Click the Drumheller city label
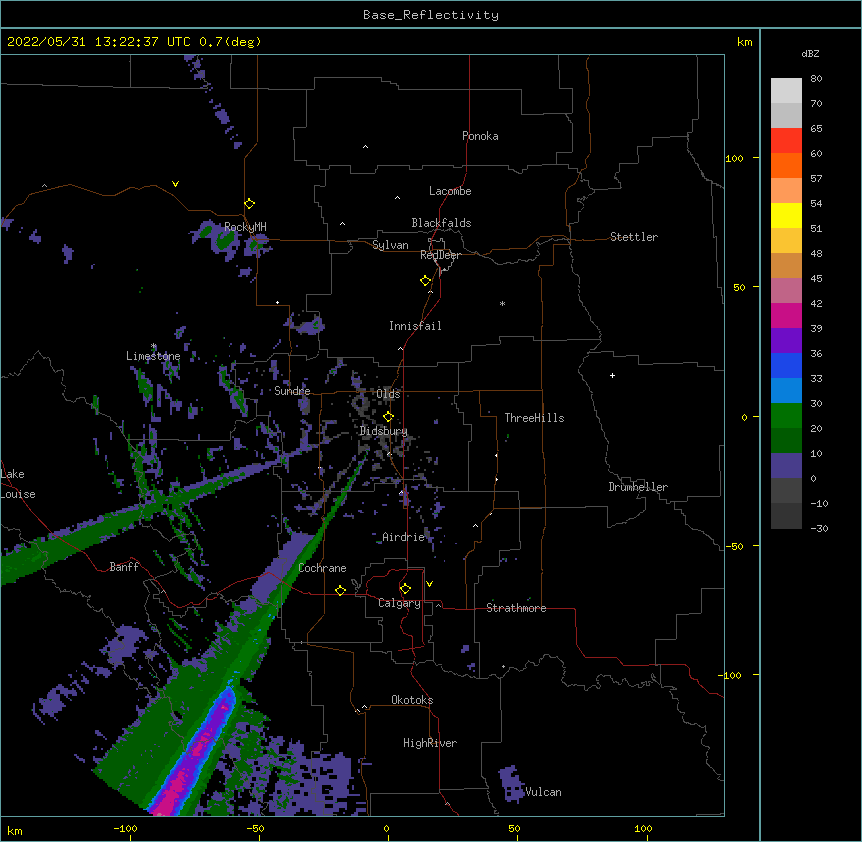 point(638,487)
